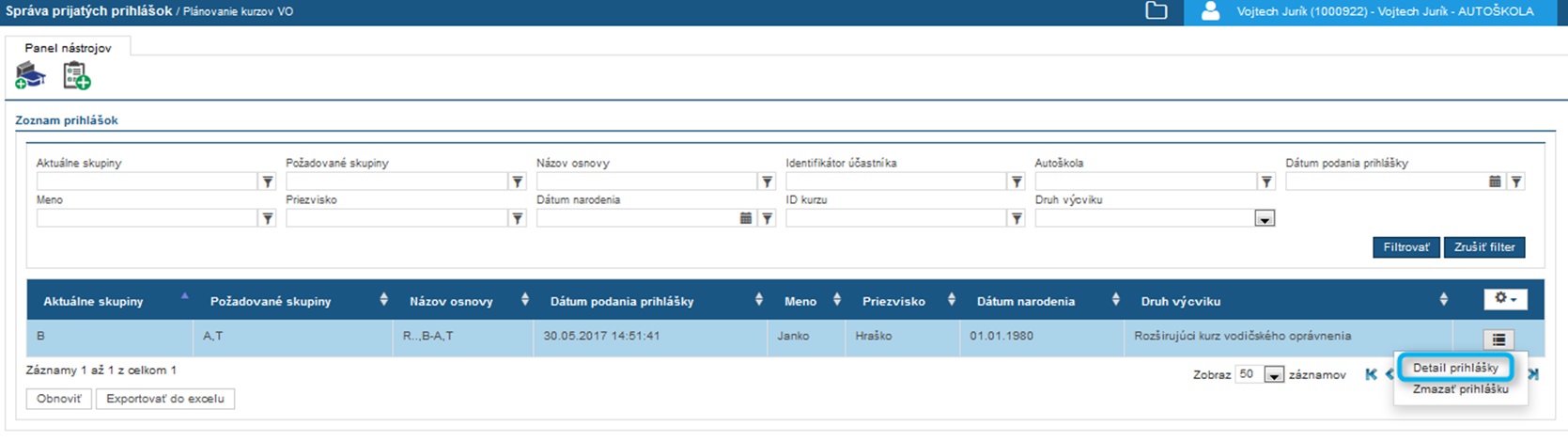Click filter icon beside Autoškola field
The width and height of the screenshot is (1568, 442).
click(1266, 182)
